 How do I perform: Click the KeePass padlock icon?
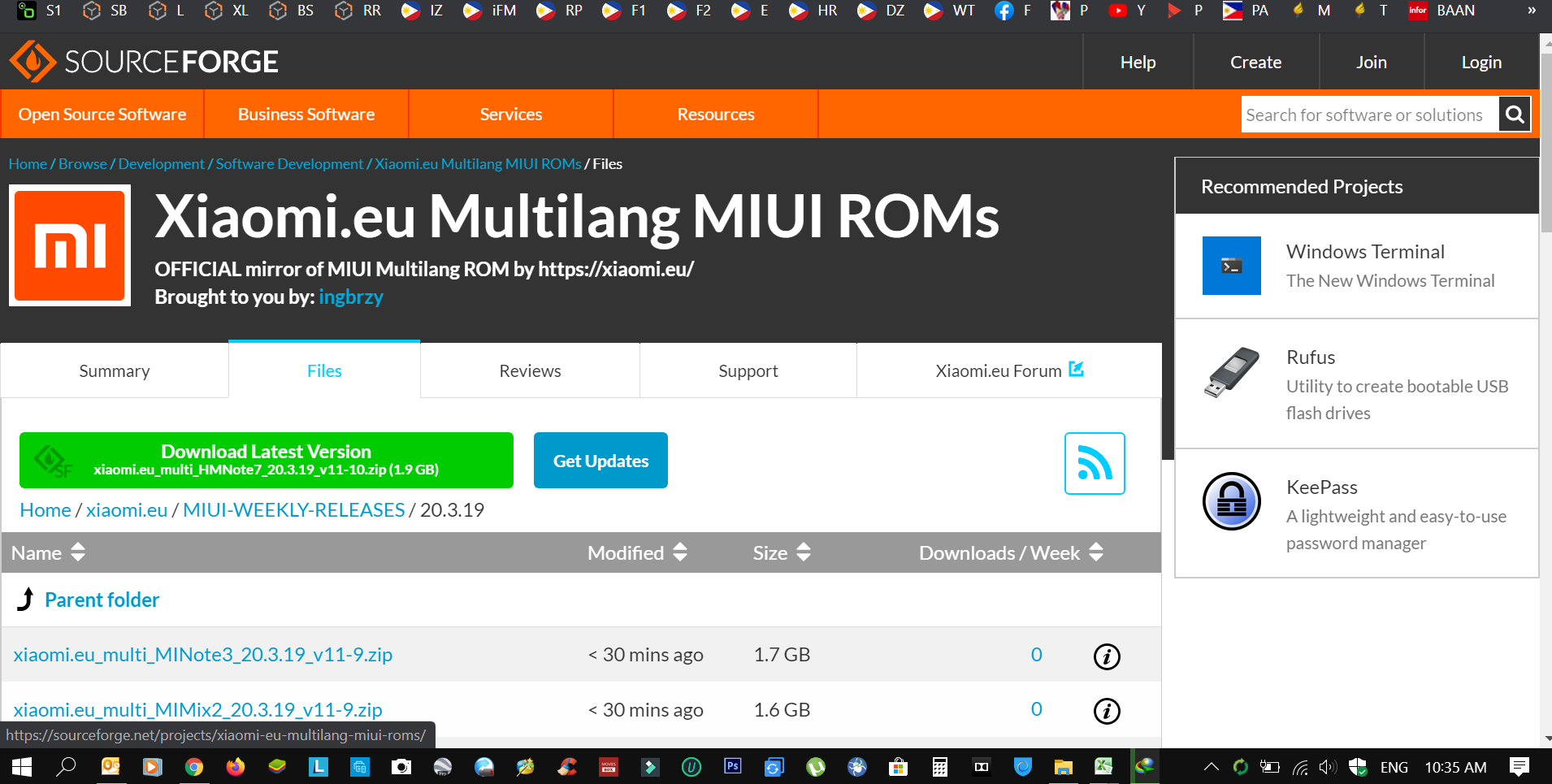(1232, 501)
